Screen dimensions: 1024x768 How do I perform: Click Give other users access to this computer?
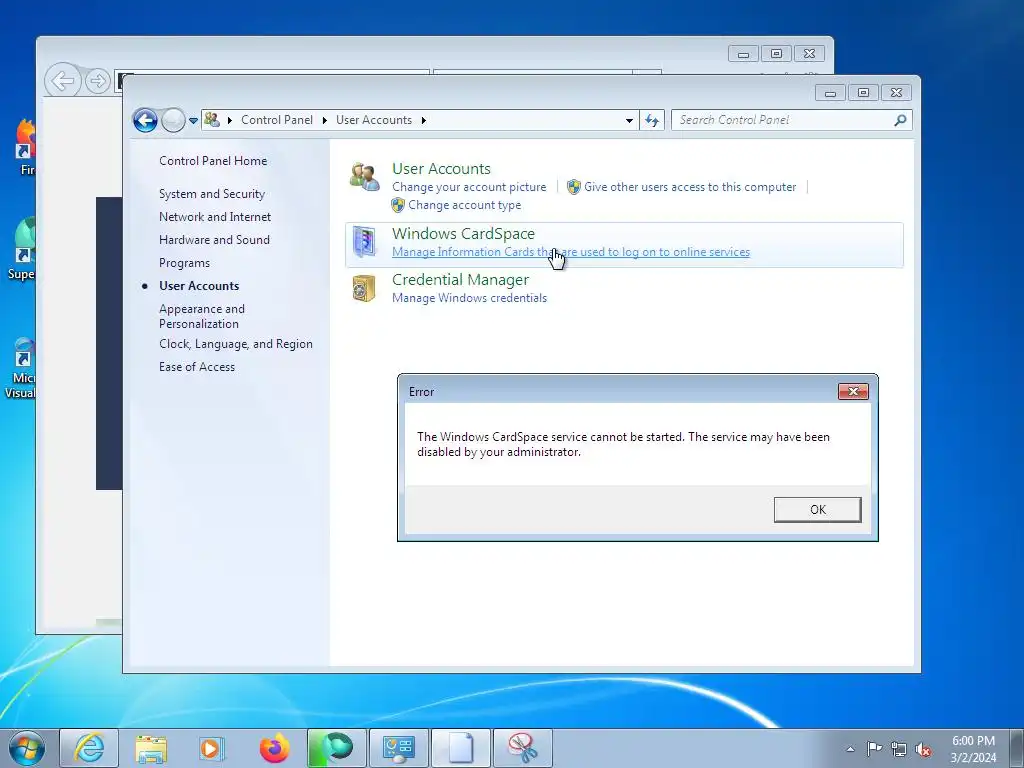[x=690, y=187]
